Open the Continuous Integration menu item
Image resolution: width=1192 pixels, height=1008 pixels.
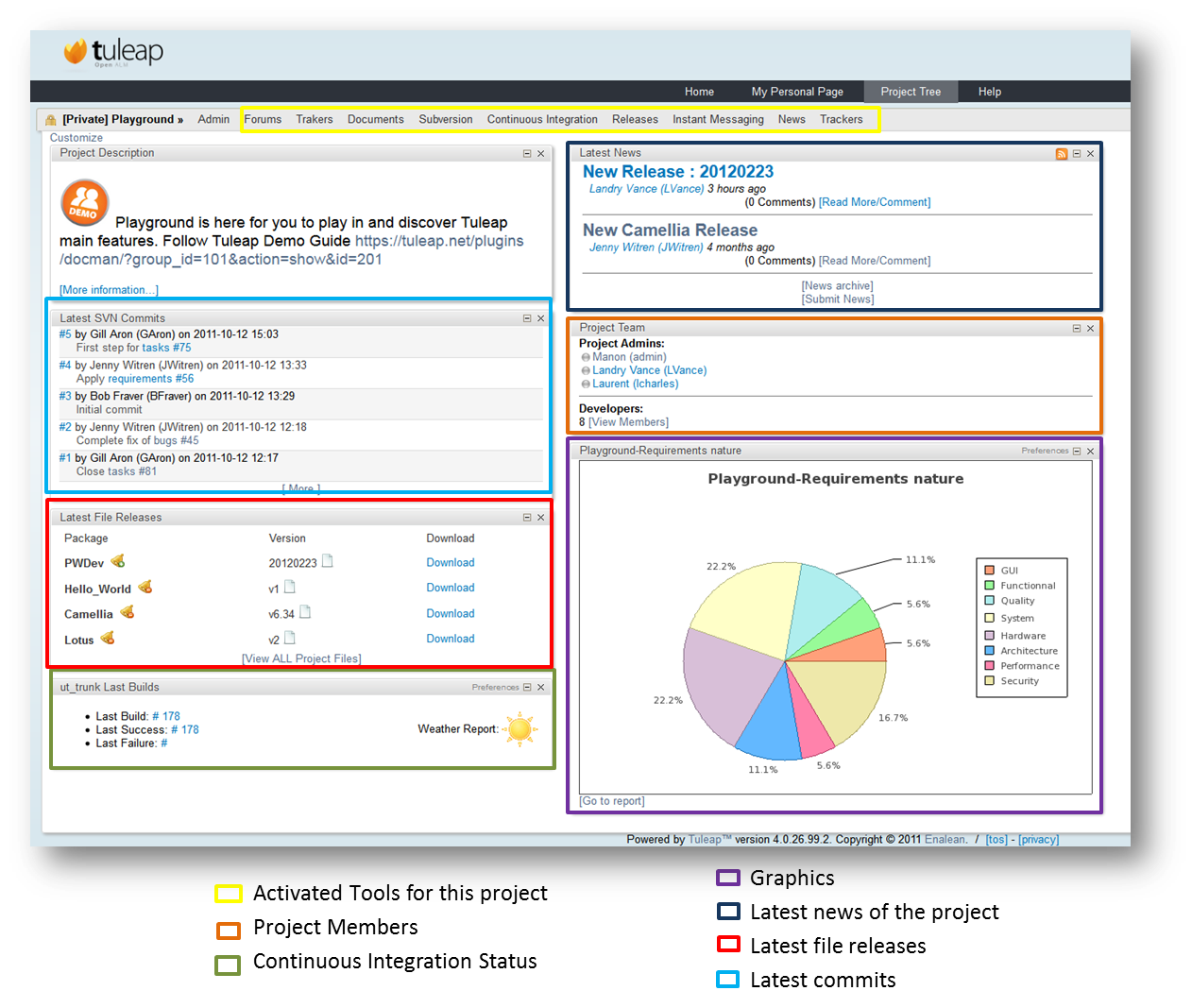click(x=542, y=120)
